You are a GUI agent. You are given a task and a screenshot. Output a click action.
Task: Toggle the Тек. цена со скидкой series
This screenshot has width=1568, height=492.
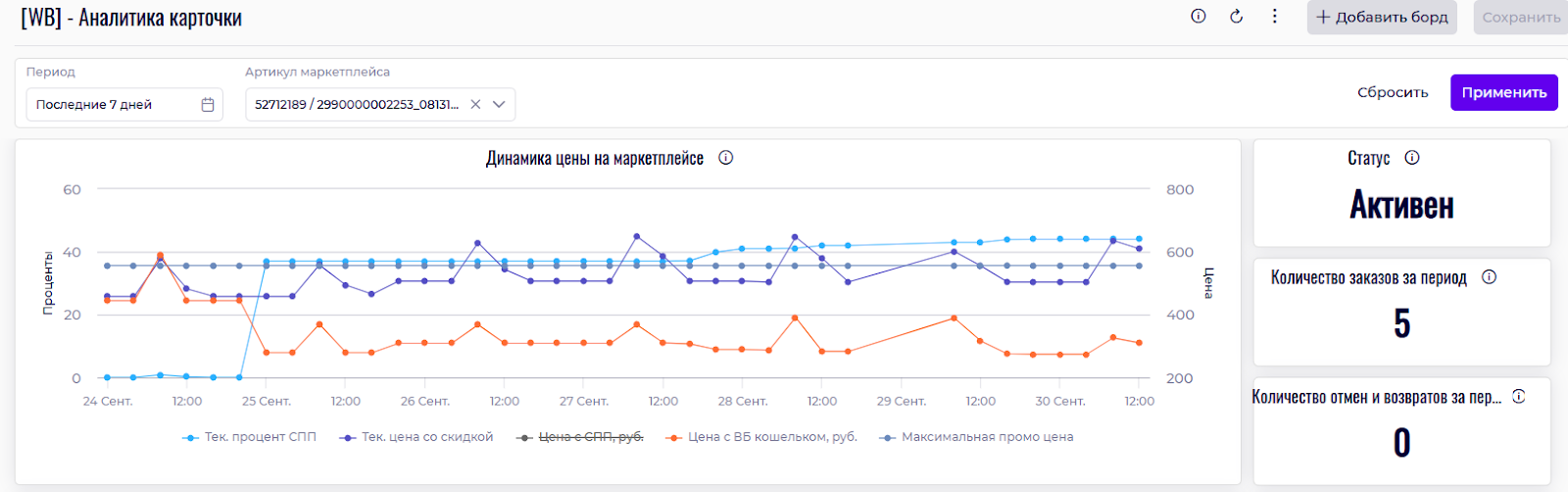pos(416,437)
